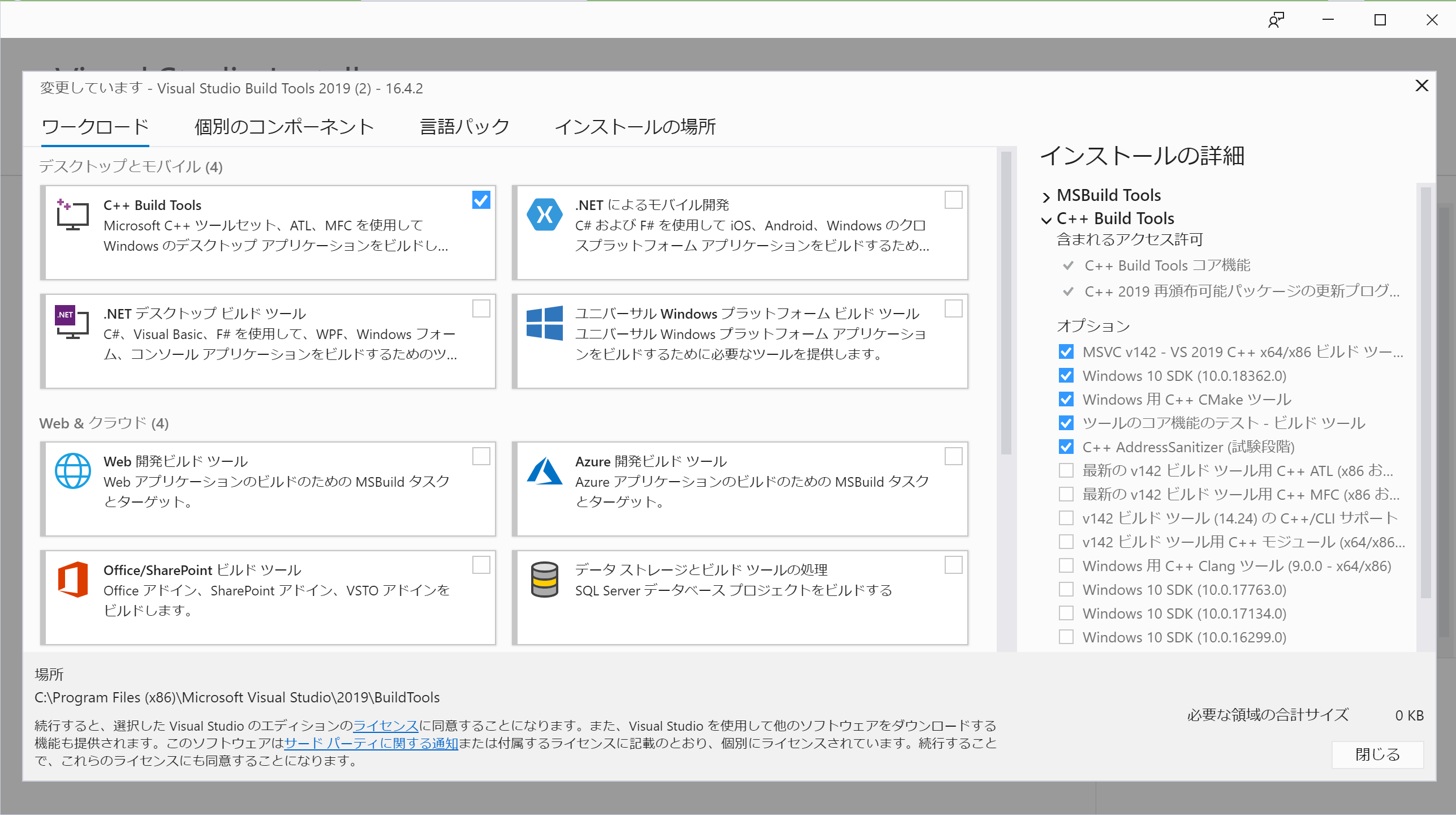
Task: Uncheck Windows 用 C++ CMake ツール option
Action: pyautogui.click(x=1066, y=400)
